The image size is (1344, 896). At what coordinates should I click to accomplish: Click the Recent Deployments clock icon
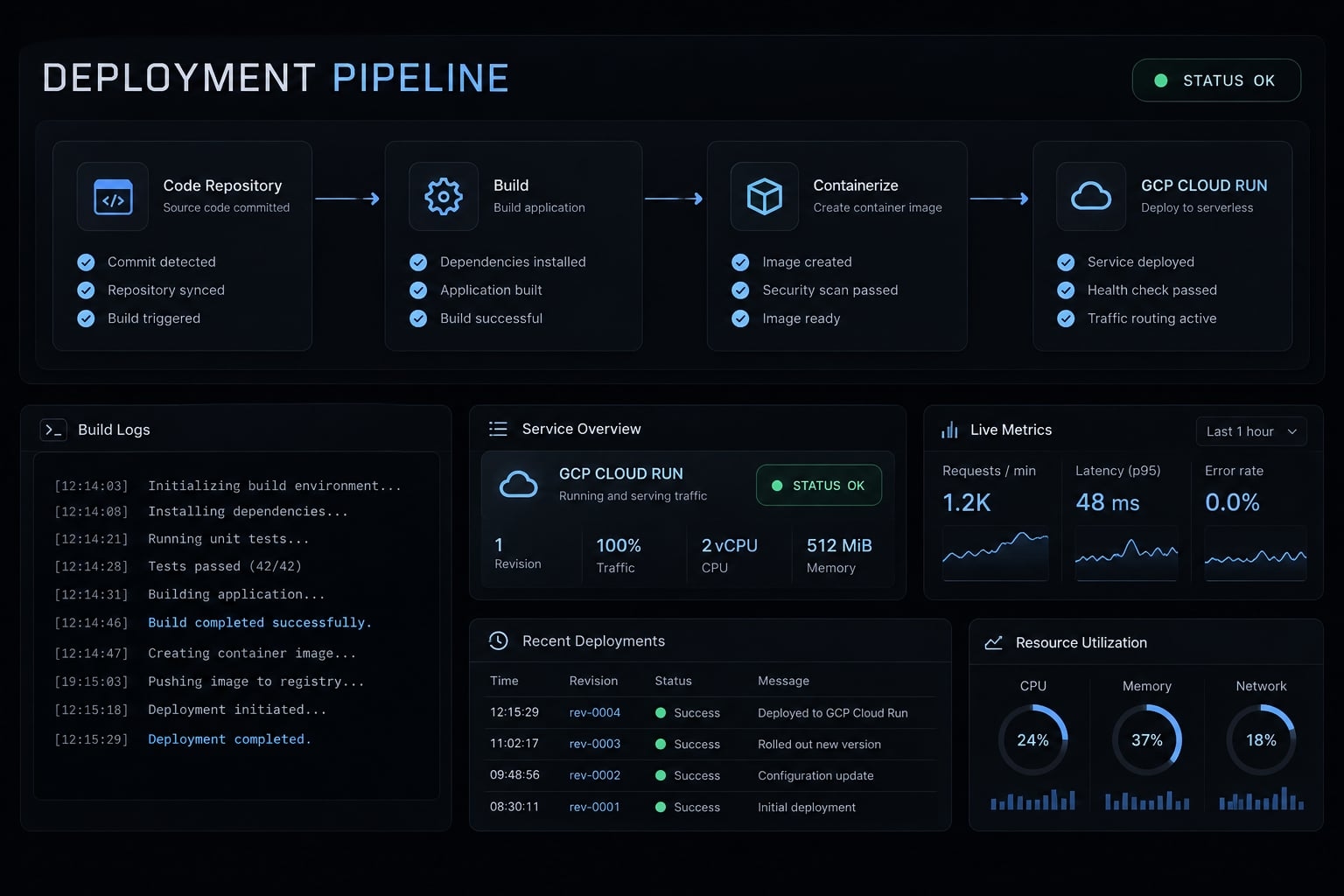coord(498,640)
